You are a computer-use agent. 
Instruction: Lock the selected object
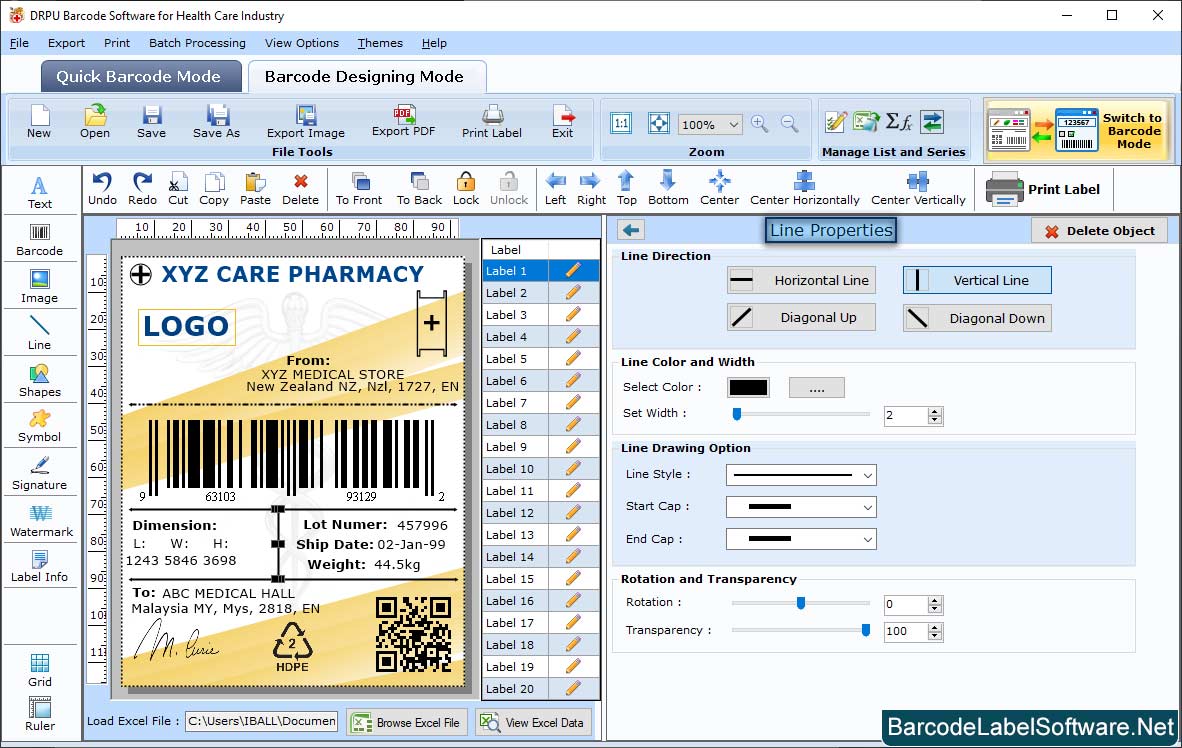pyautogui.click(x=466, y=189)
